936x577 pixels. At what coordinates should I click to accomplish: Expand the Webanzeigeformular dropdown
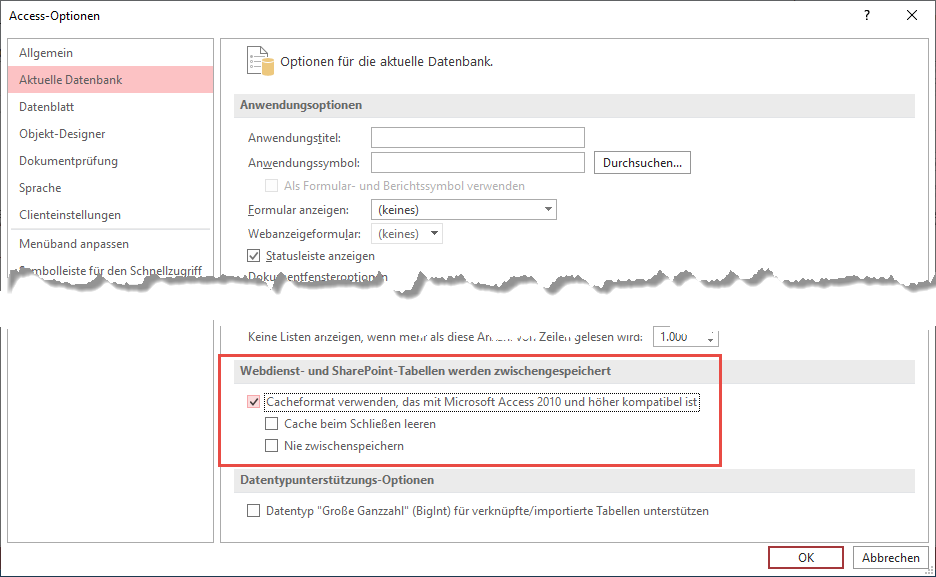click(x=434, y=233)
